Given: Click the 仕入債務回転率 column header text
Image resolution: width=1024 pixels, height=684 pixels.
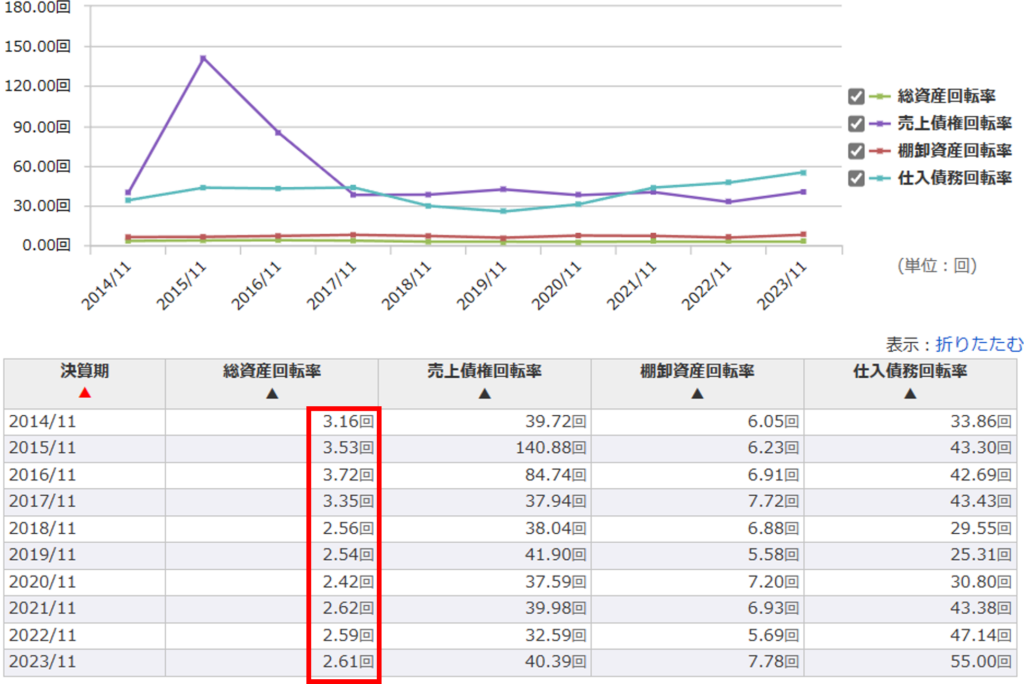Looking at the screenshot, I should tap(910, 371).
